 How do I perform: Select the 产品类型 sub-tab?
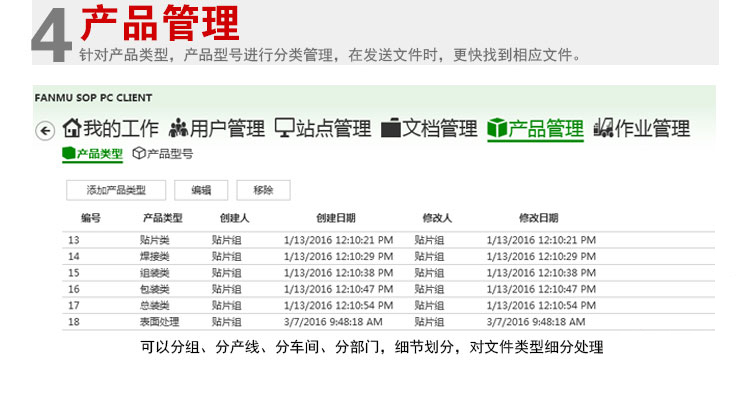click(92, 154)
